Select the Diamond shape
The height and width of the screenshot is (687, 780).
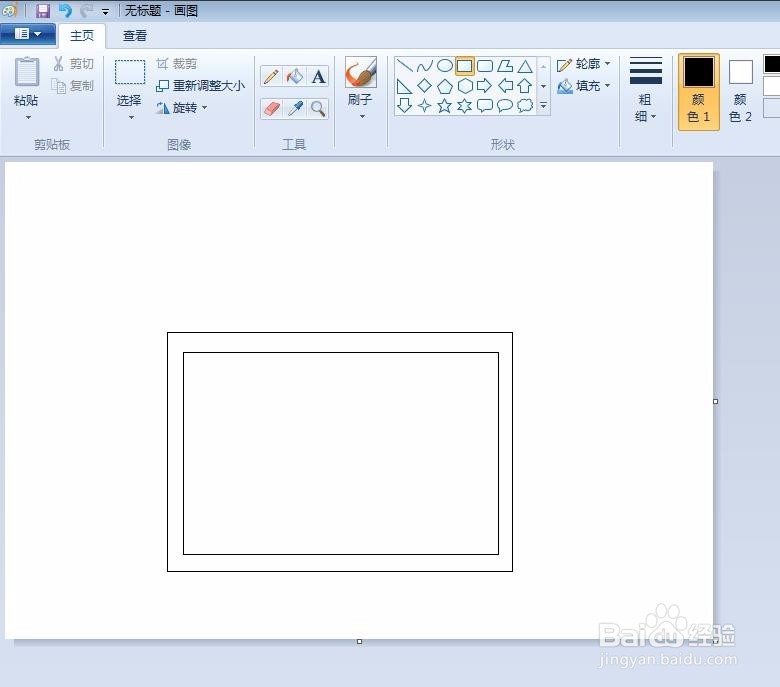[424, 86]
